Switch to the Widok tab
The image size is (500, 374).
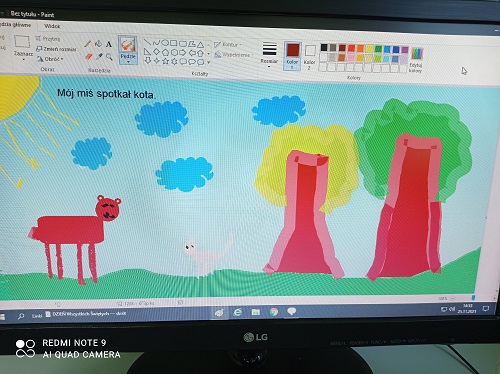tap(52, 26)
